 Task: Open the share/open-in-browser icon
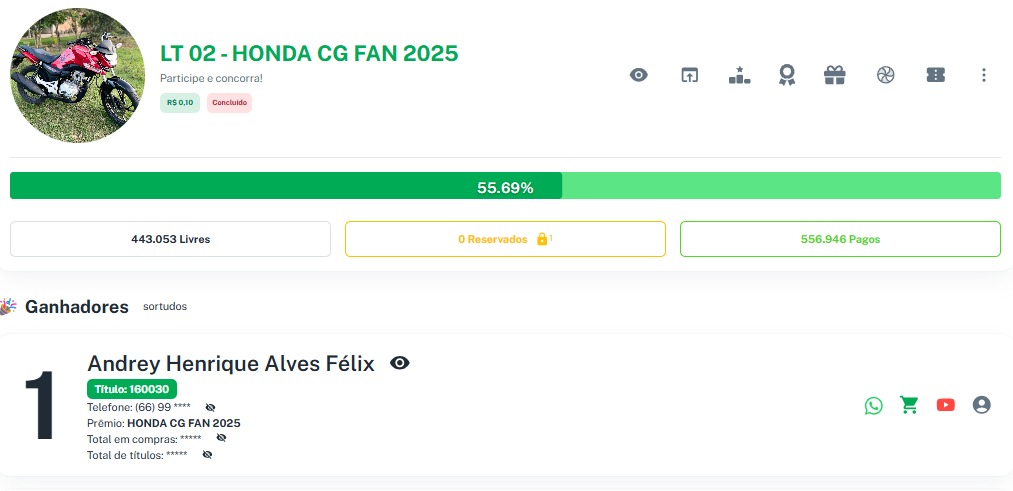(689, 75)
